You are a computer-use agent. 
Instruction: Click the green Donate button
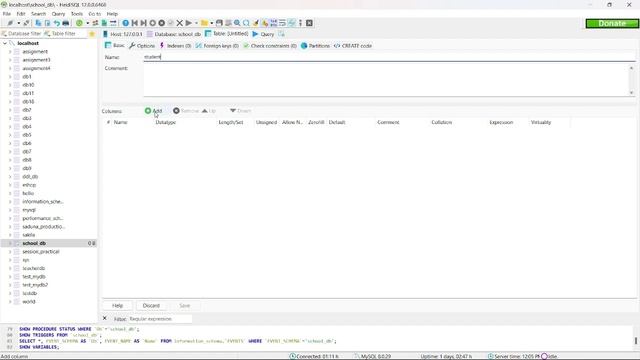(612, 24)
